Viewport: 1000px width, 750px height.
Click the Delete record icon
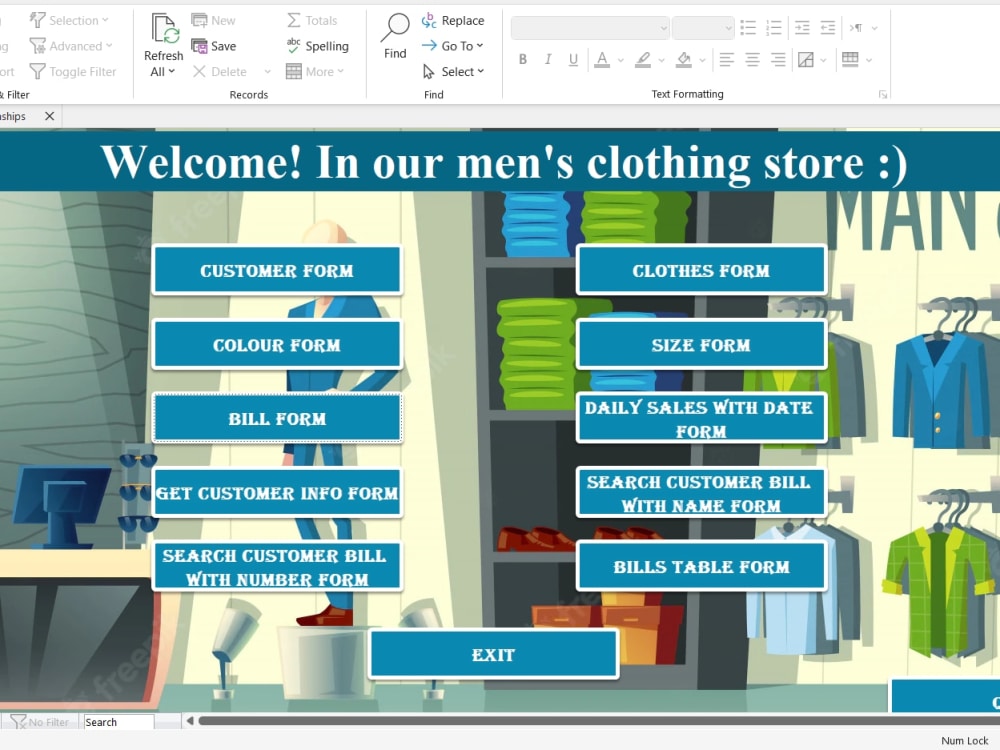click(199, 71)
